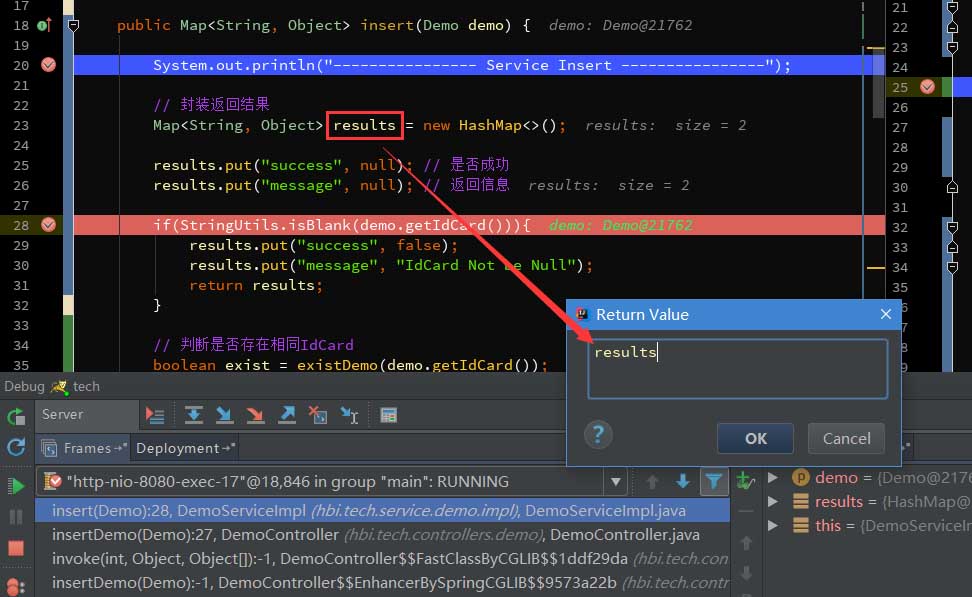The width and height of the screenshot is (972, 597).
Task: Collapse the insert method fold marker at line 18
Action: (73, 25)
